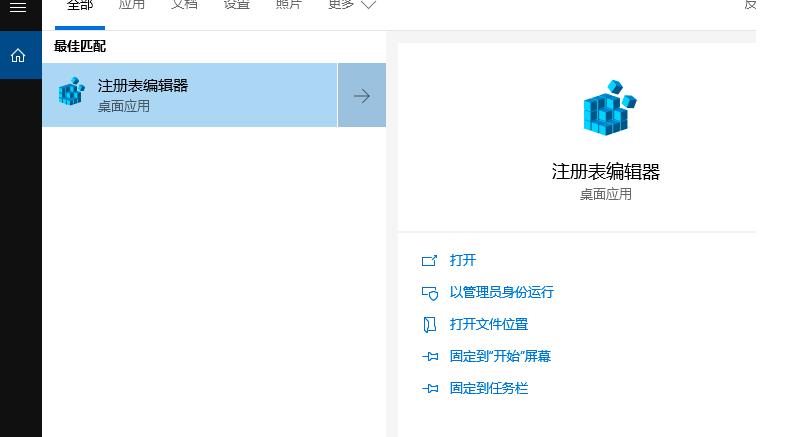Select 注册表编辑器 search result
This screenshot has width=791, height=437.
(190, 95)
